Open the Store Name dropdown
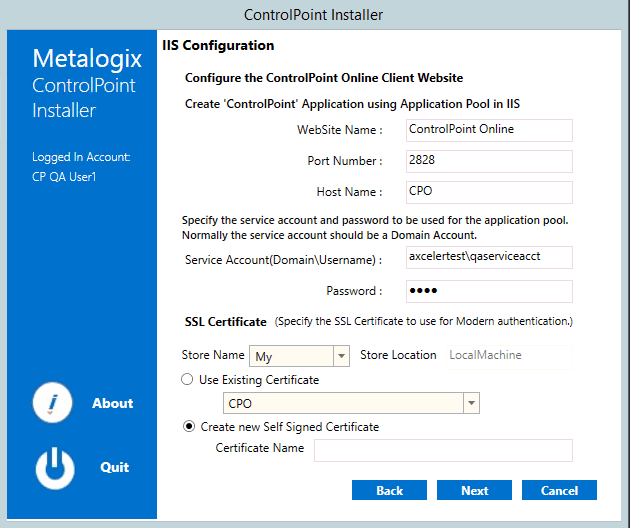The image size is (630, 528). coord(340,356)
